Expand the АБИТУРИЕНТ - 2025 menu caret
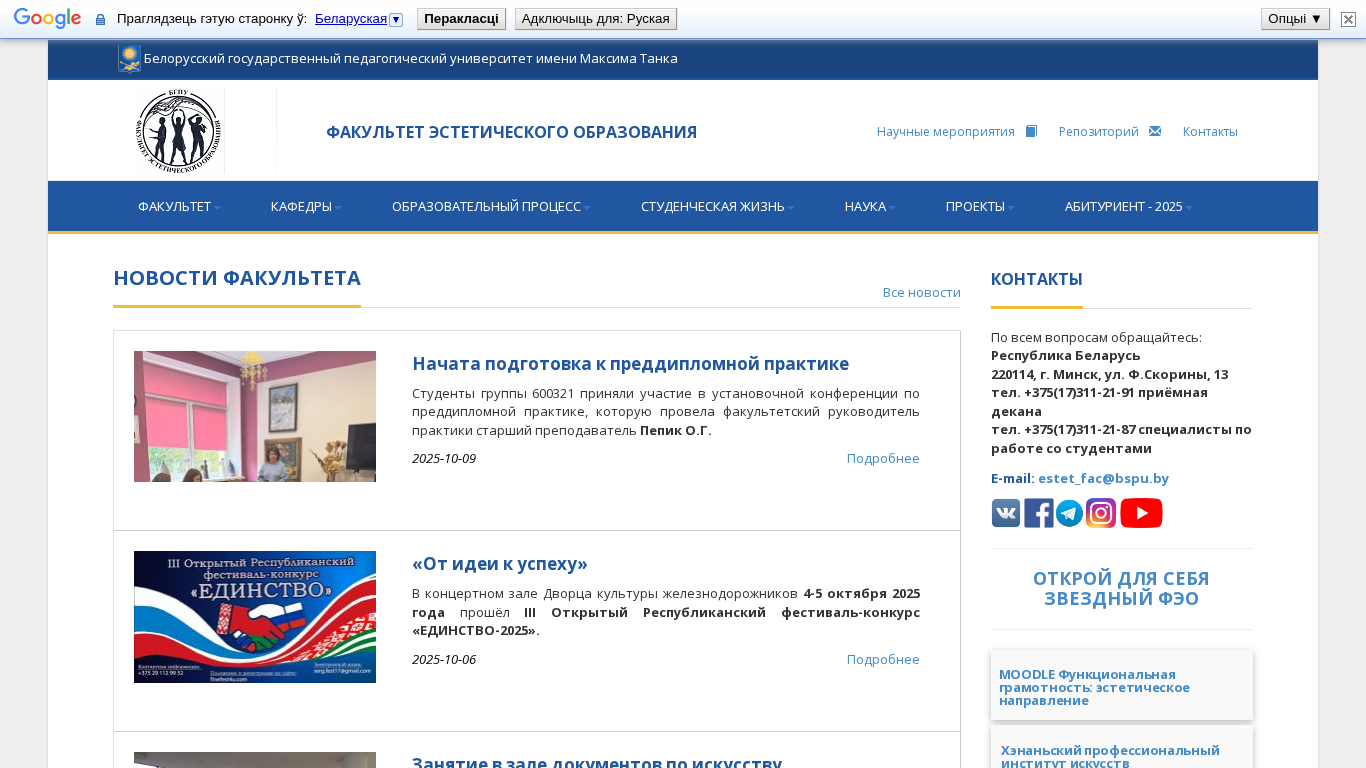Image resolution: width=1366 pixels, height=768 pixels. tap(1188, 208)
